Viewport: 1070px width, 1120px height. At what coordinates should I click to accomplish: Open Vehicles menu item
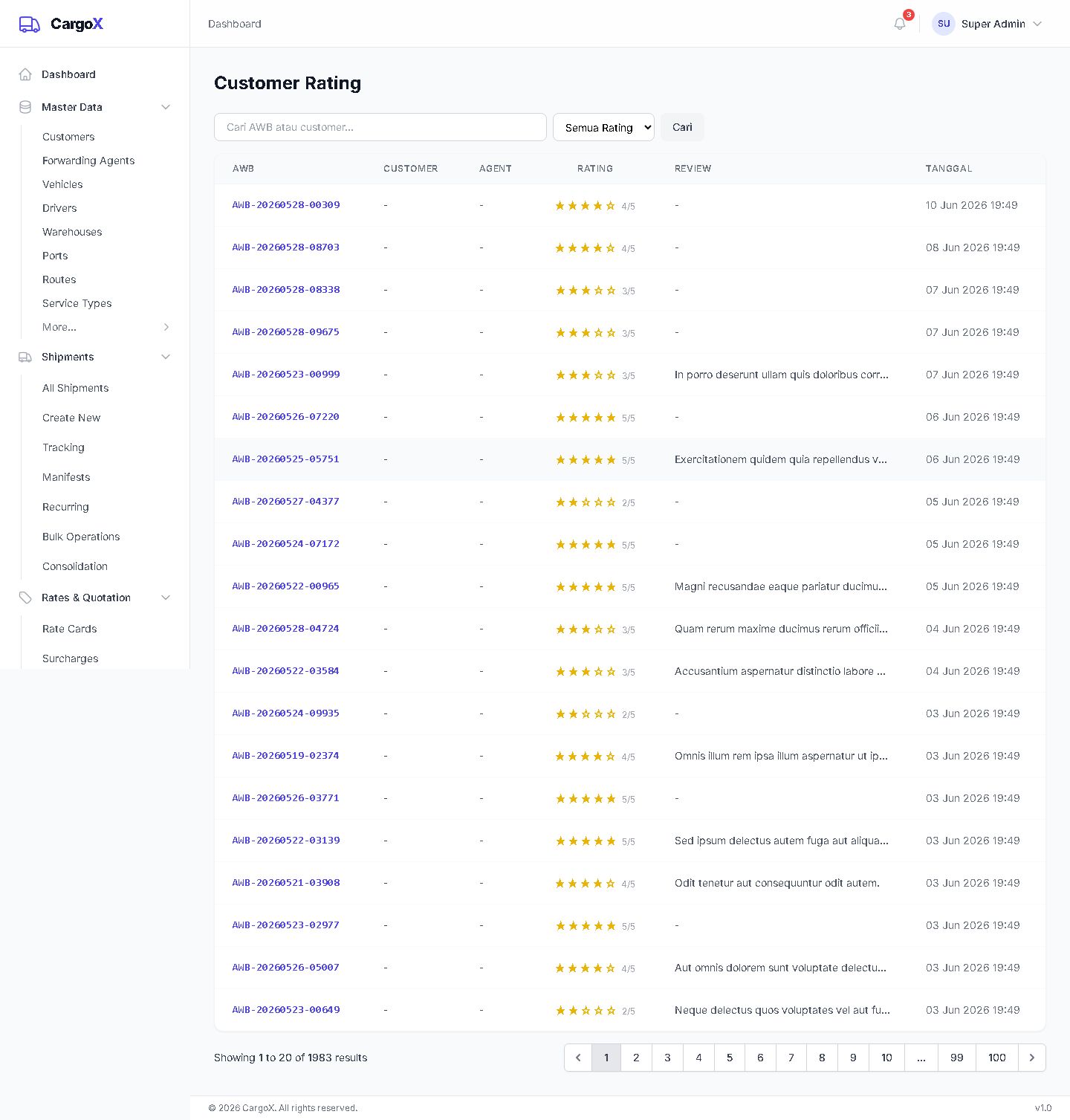click(x=62, y=184)
